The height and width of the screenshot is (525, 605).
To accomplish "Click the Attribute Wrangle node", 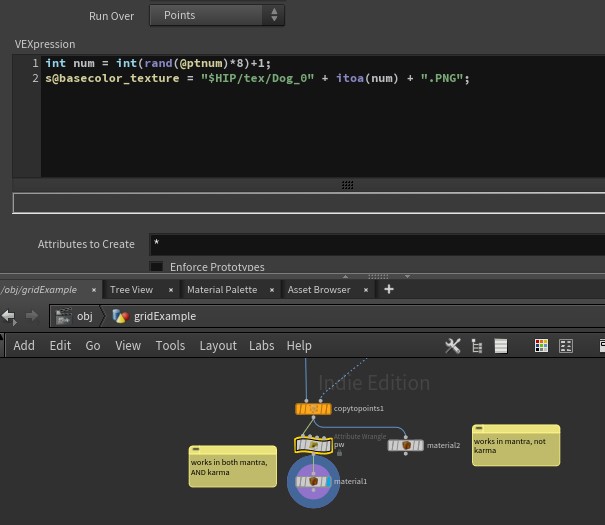I will [313, 444].
